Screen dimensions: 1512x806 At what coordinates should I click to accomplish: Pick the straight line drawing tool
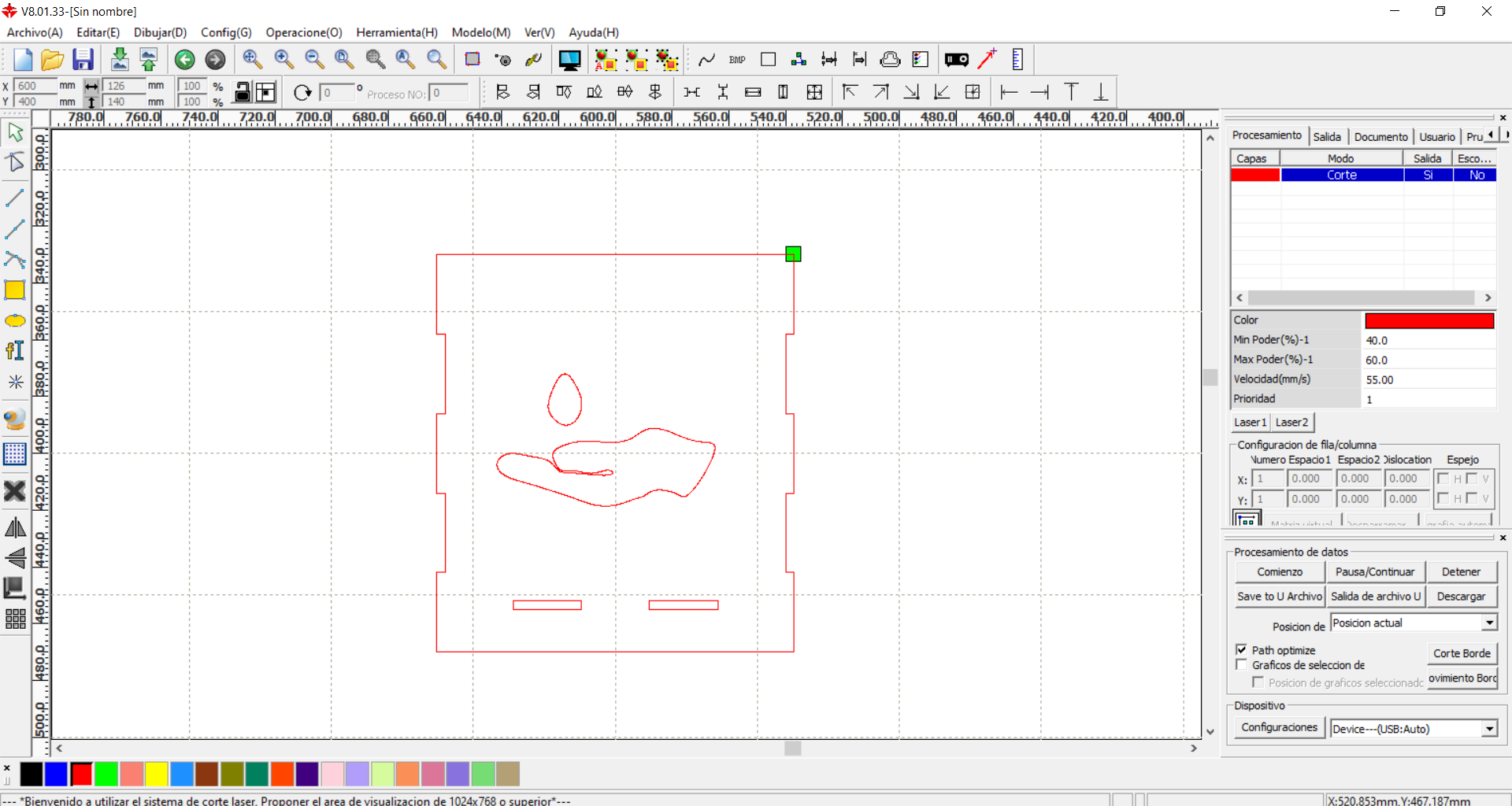click(15, 198)
